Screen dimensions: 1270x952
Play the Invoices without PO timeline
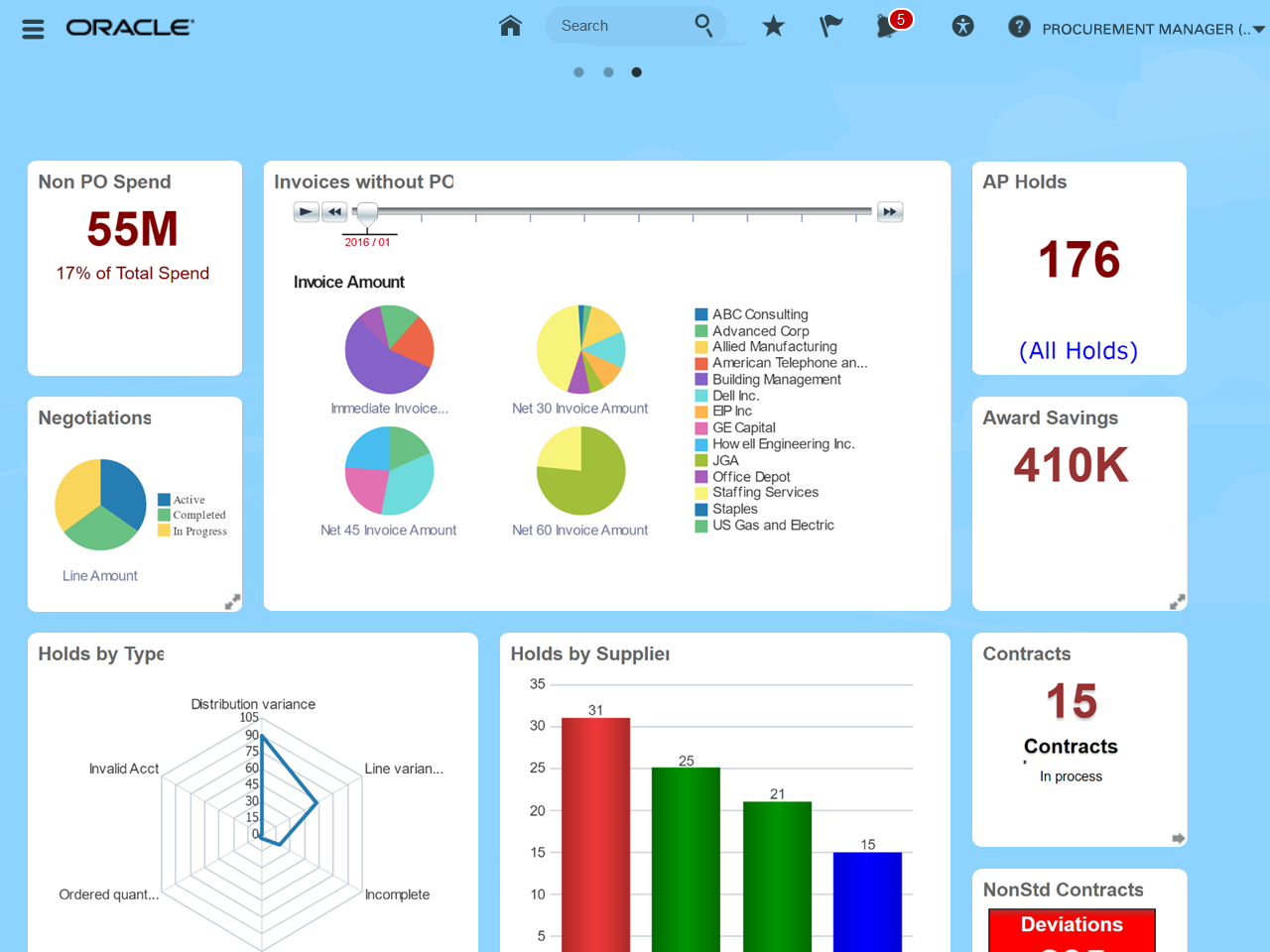[306, 212]
